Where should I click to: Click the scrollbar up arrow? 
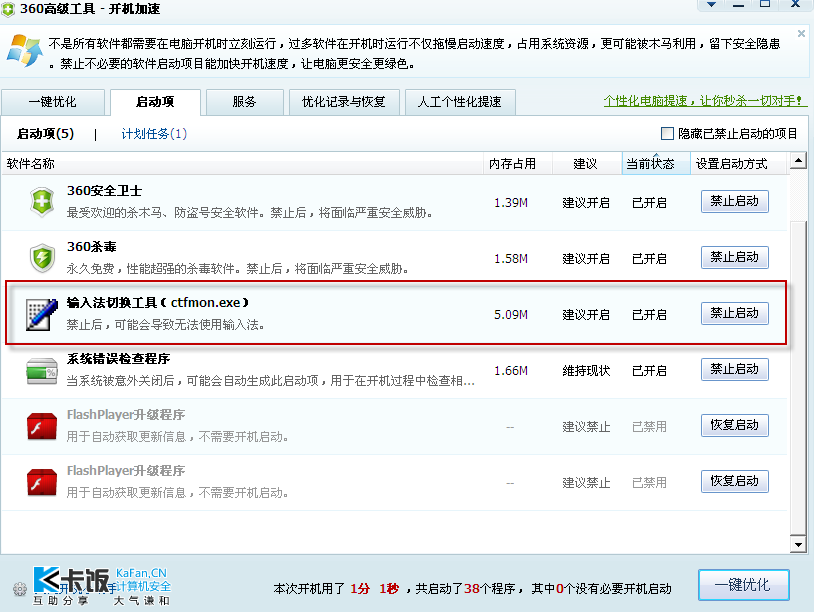coord(798,161)
